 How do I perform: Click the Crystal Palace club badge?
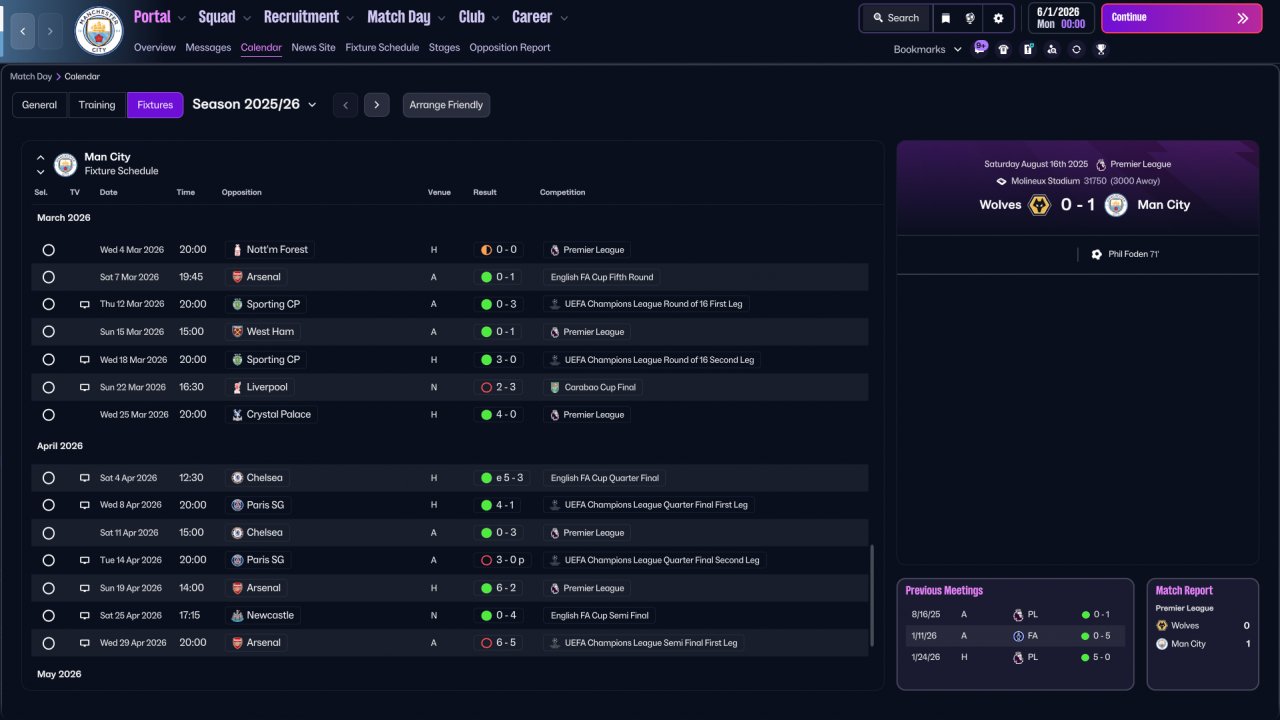[237, 414]
